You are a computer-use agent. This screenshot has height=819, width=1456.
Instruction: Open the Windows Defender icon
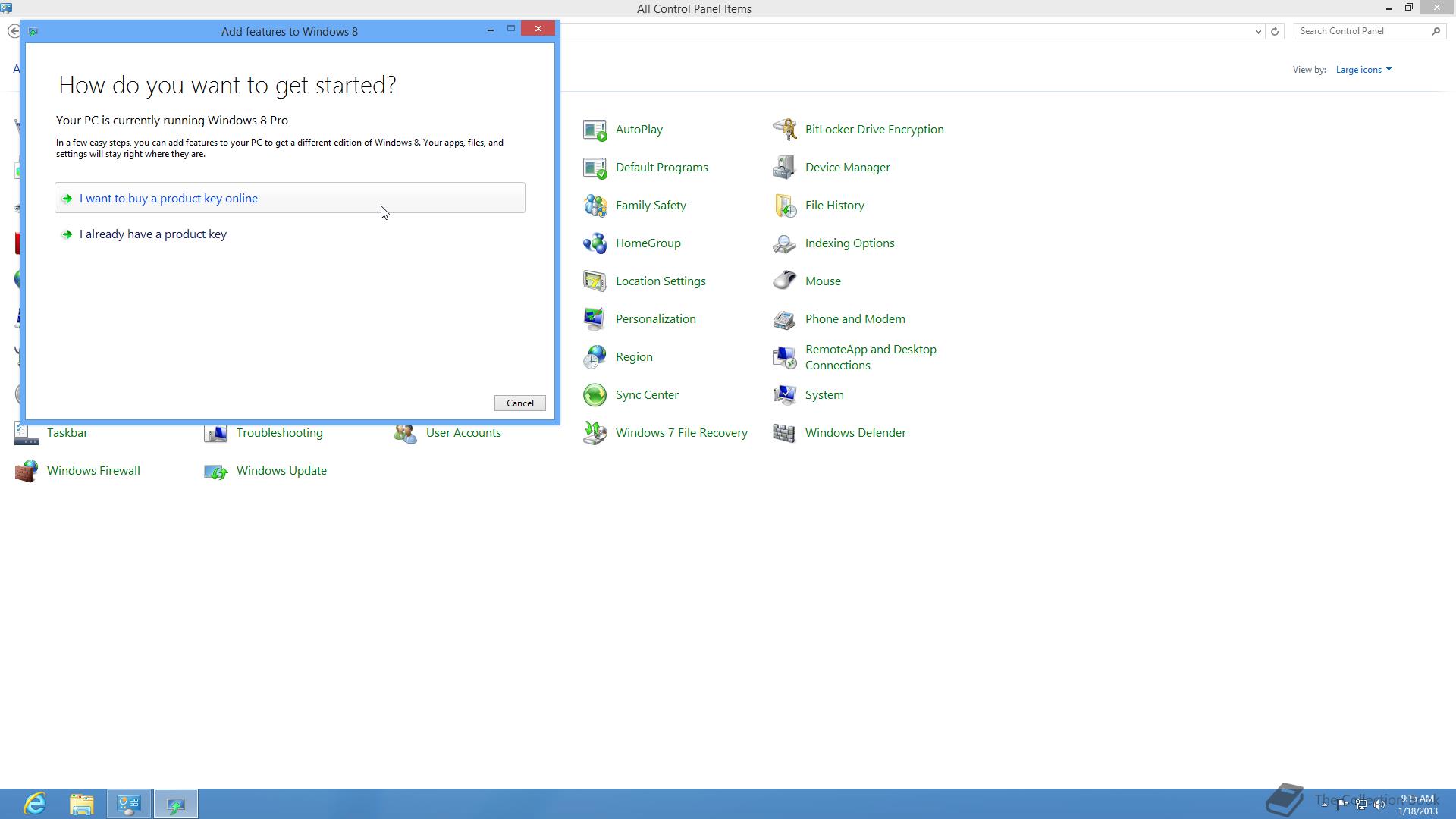pos(785,433)
